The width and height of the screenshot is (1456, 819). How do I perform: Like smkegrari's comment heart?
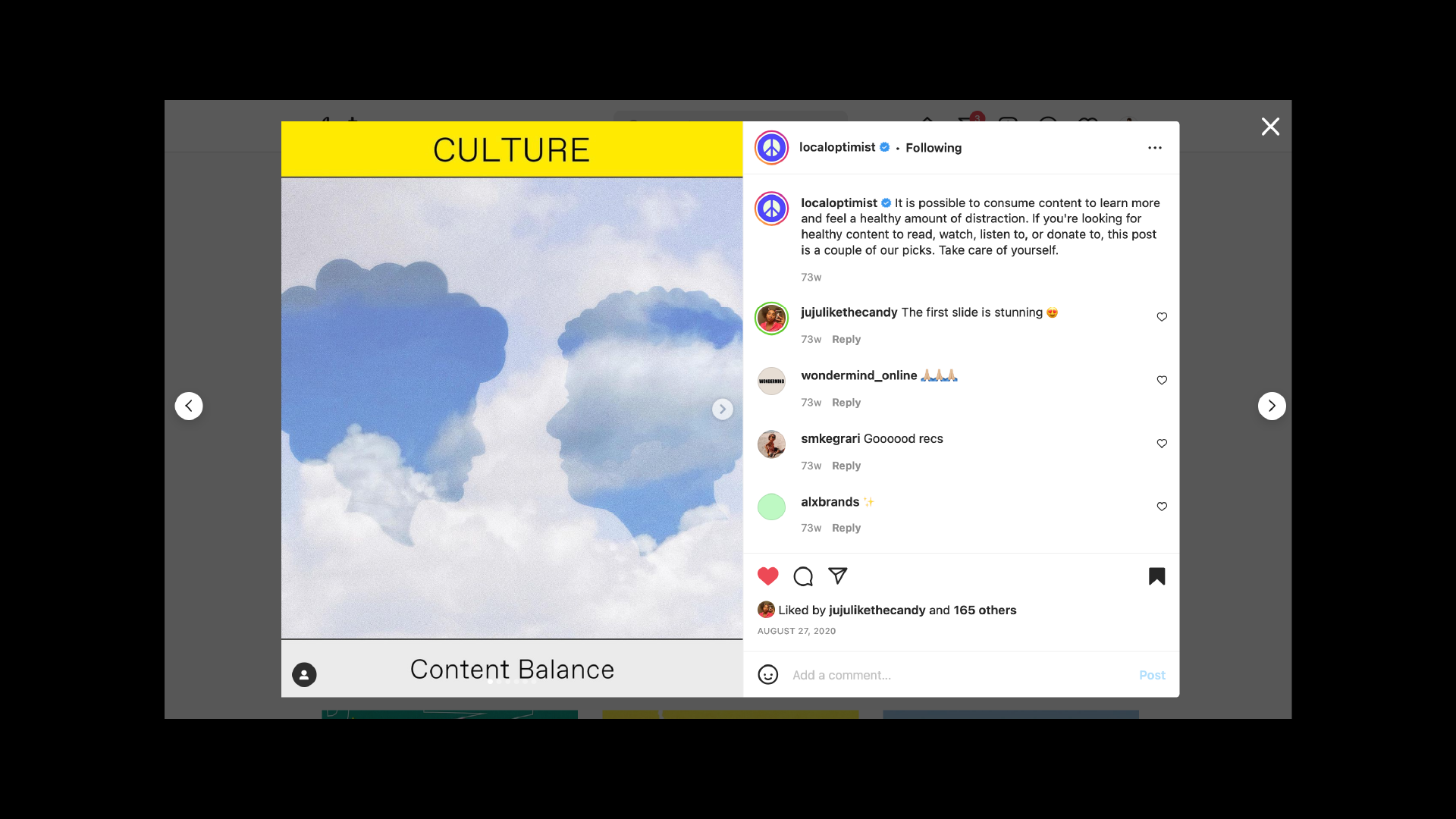(x=1162, y=444)
